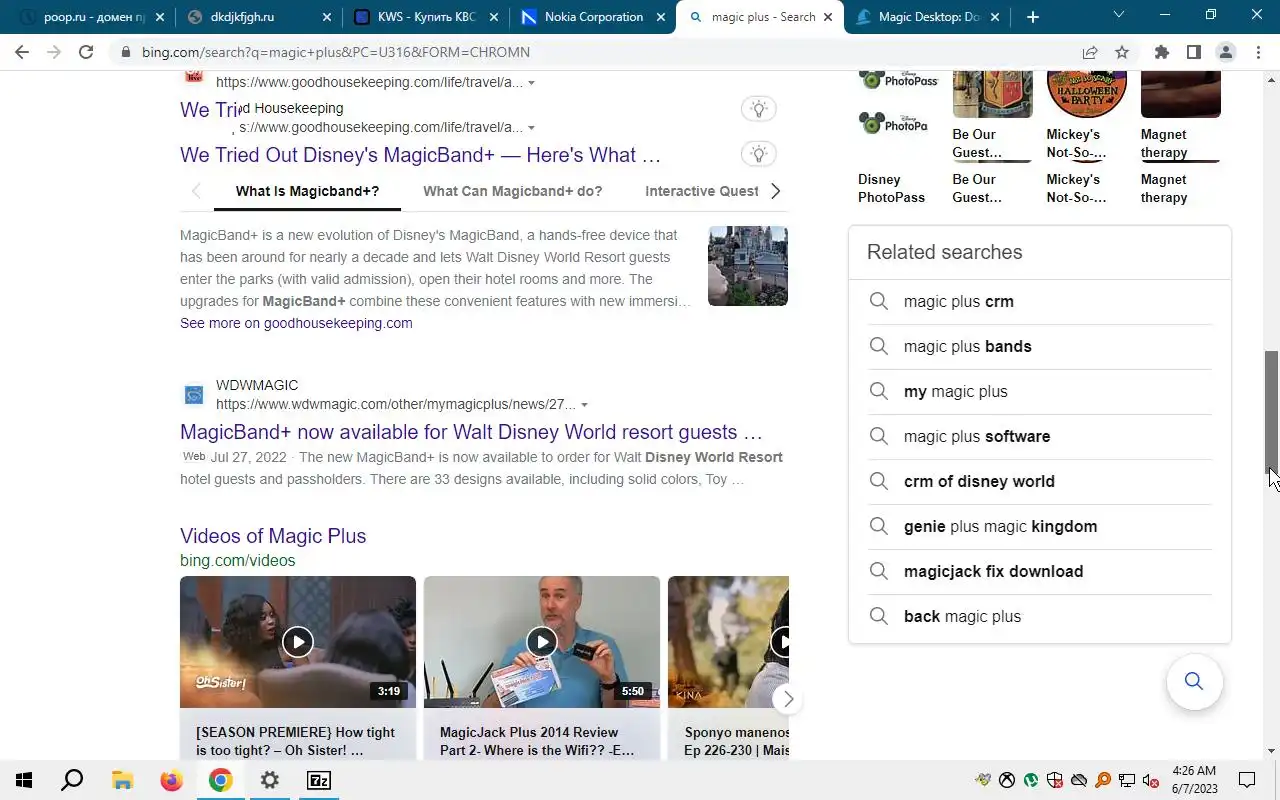
Task: Play the Oh Sister season premiere video
Action: [298, 641]
